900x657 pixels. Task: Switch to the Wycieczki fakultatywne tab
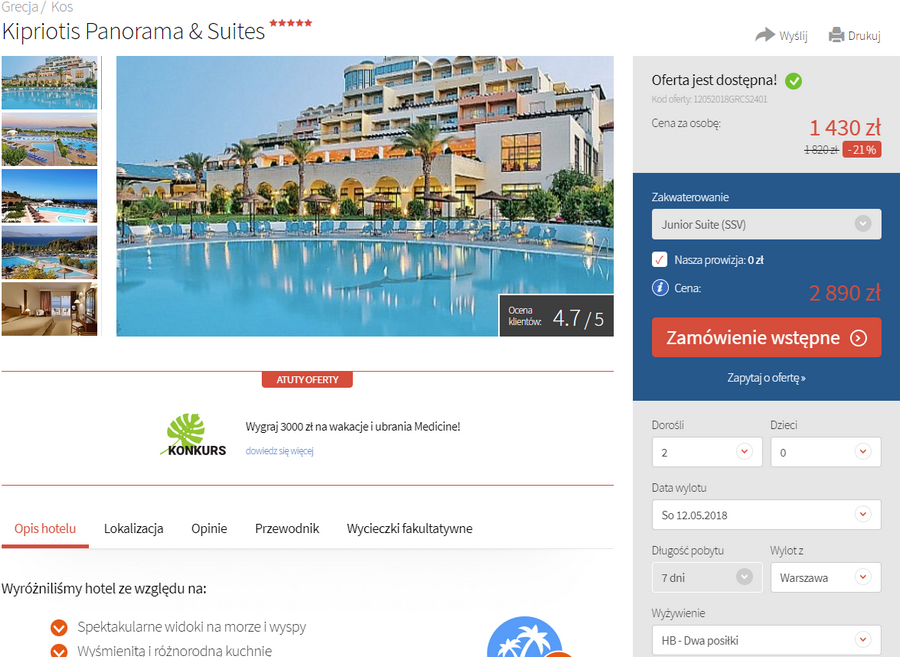409,528
